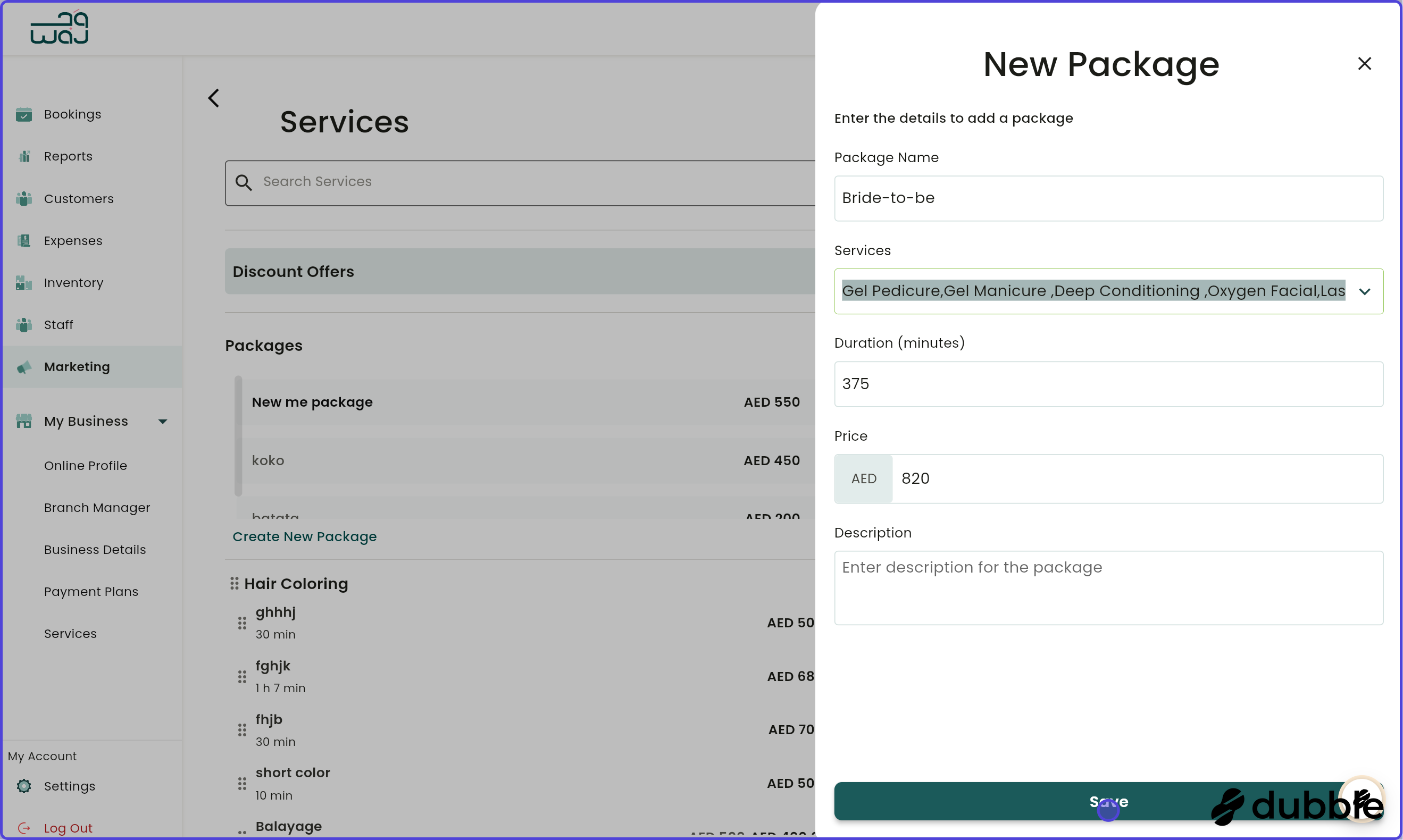Click the back arrow next to Services title
1403x840 pixels.
coord(213,98)
